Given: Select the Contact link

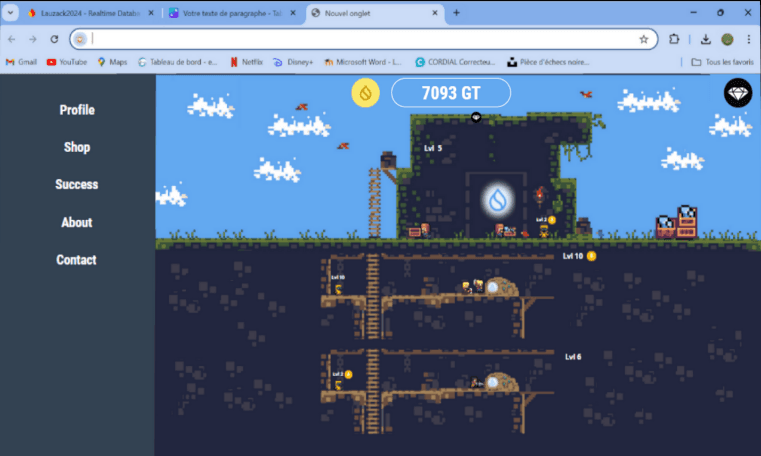Looking at the screenshot, I should pyautogui.click(x=77, y=260).
